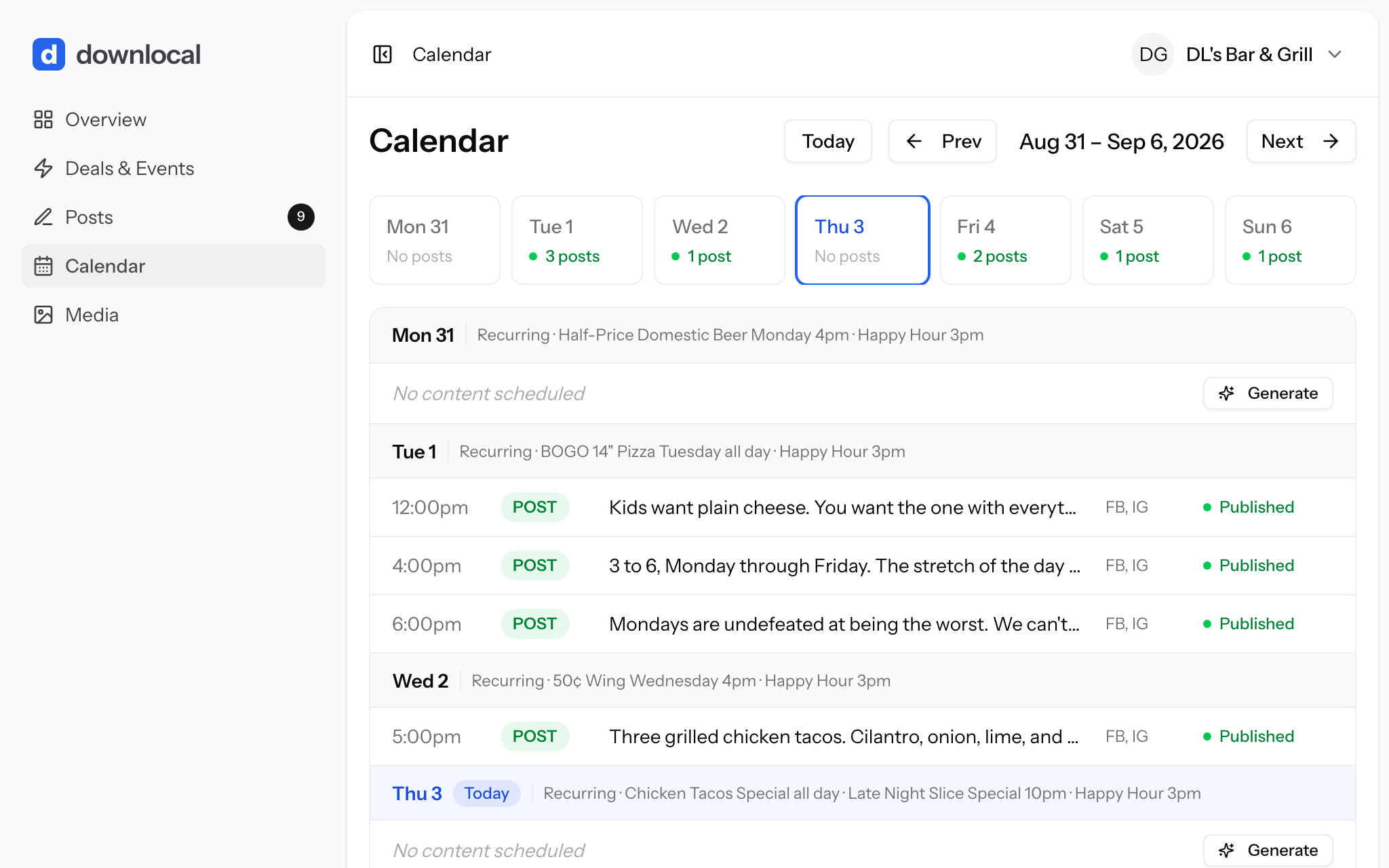This screenshot has height=868, width=1389.
Task: Click sparkle icon in Mon 31 Generate
Action: point(1226,393)
